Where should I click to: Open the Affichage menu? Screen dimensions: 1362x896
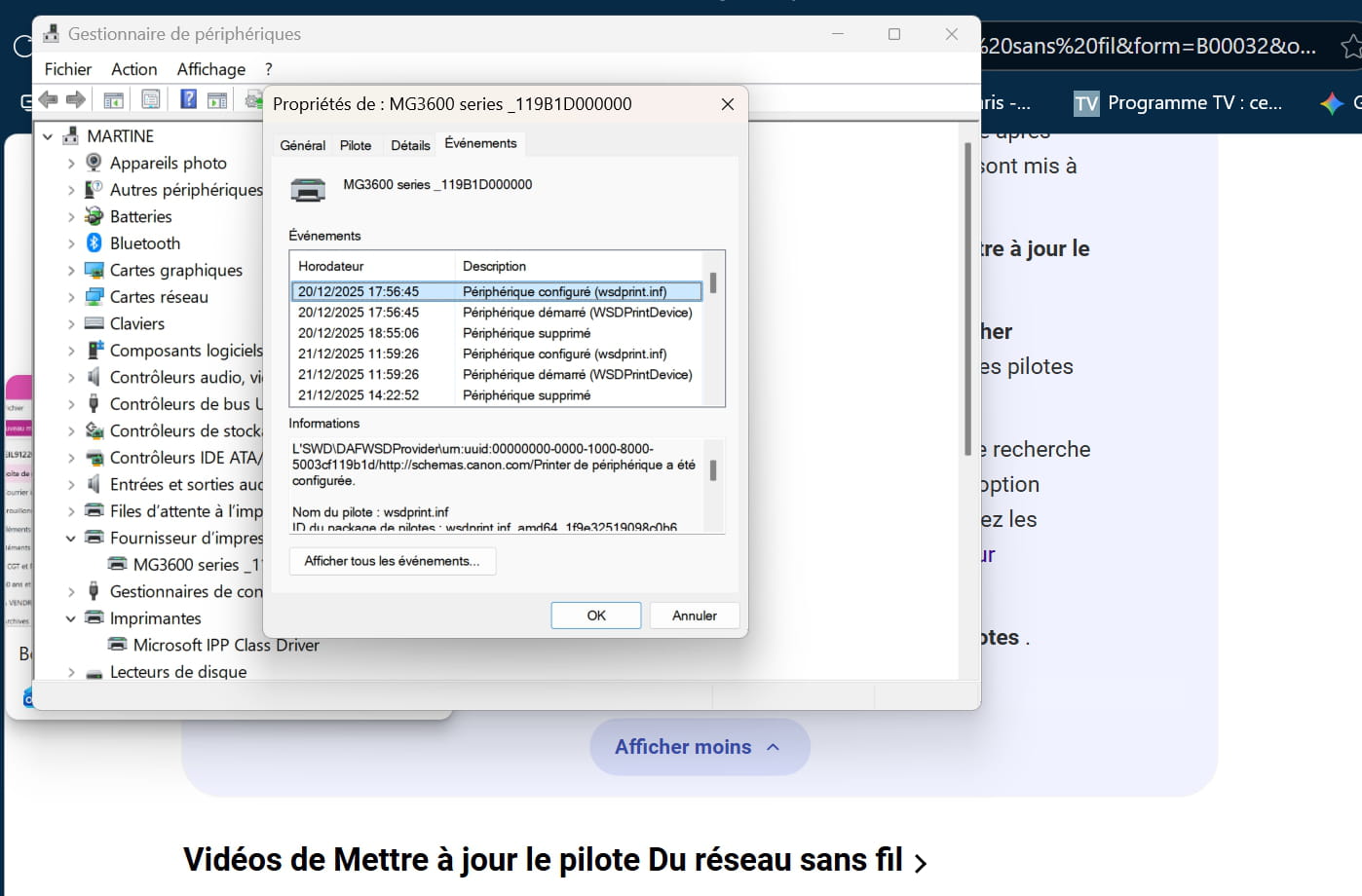[x=210, y=69]
